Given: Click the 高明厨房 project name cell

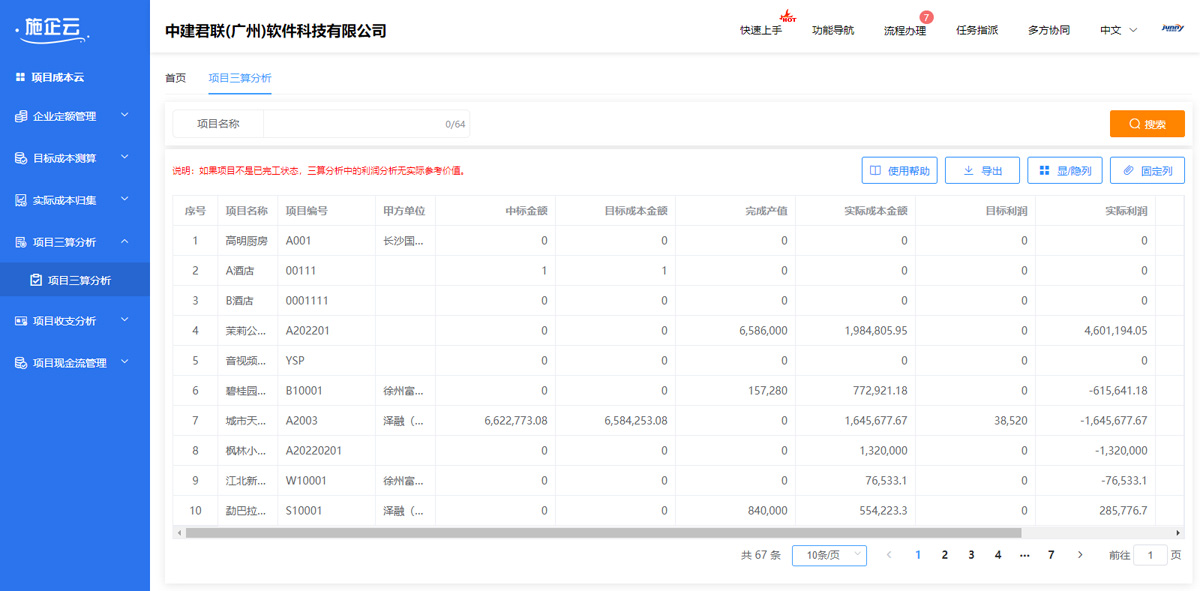Looking at the screenshot, I should point(247,241).
